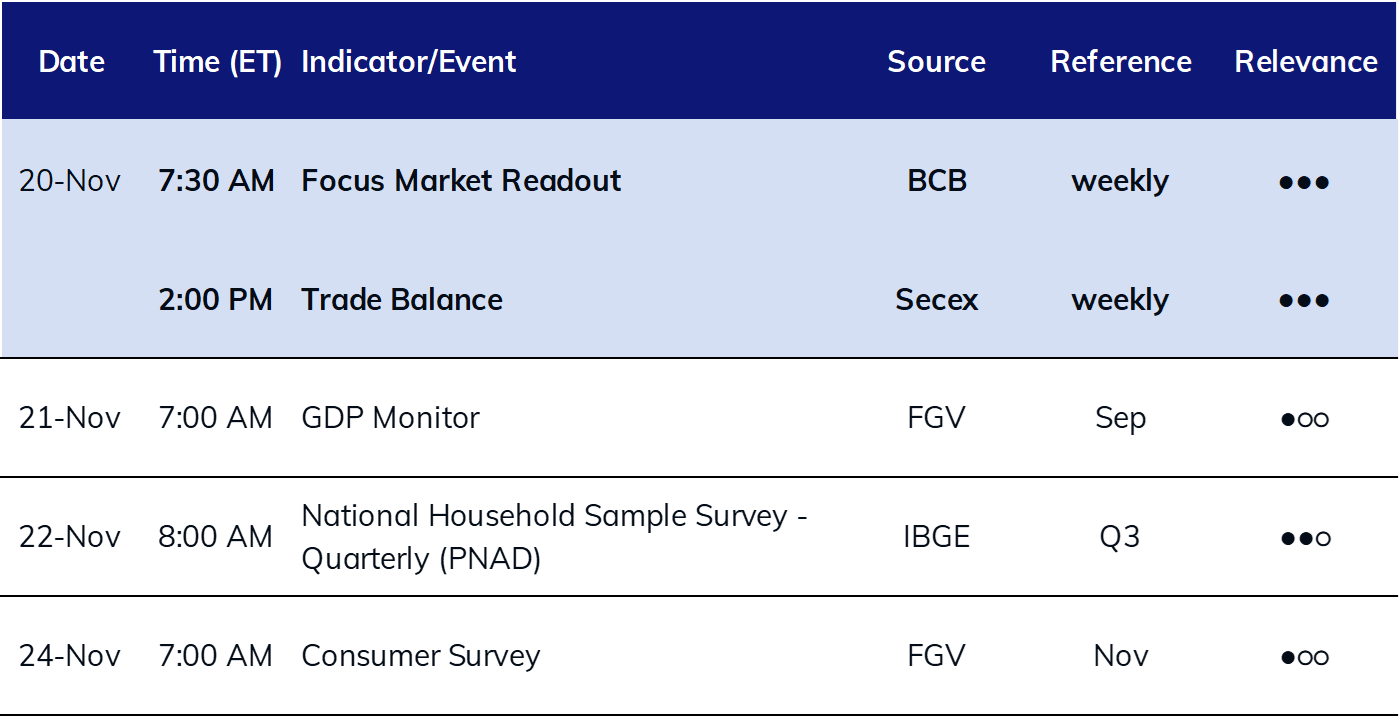
Task: Select the GDP Monitor entry
Action: 390,418
